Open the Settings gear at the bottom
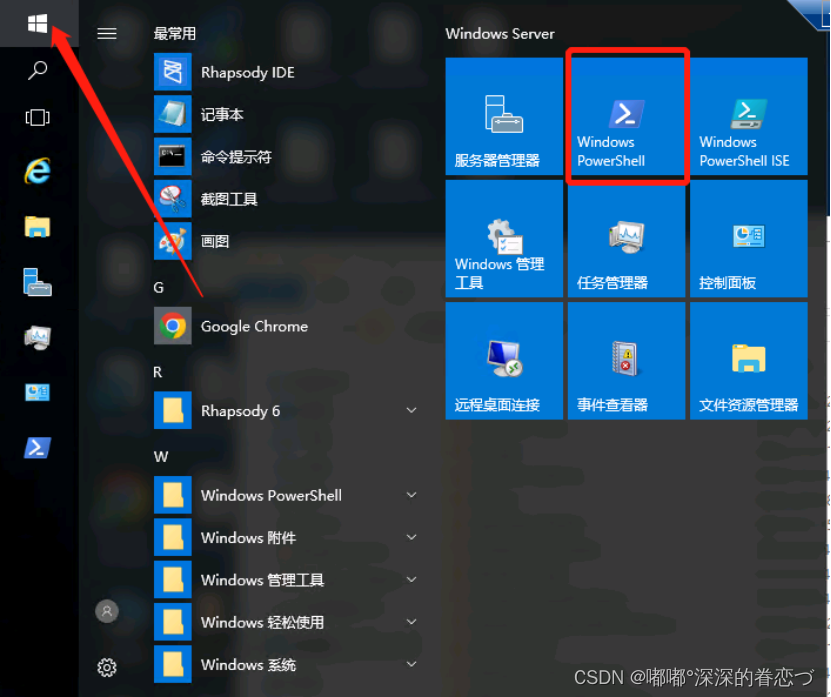Image resolution: width=831 pixels, height=697 pixels. 107,667
